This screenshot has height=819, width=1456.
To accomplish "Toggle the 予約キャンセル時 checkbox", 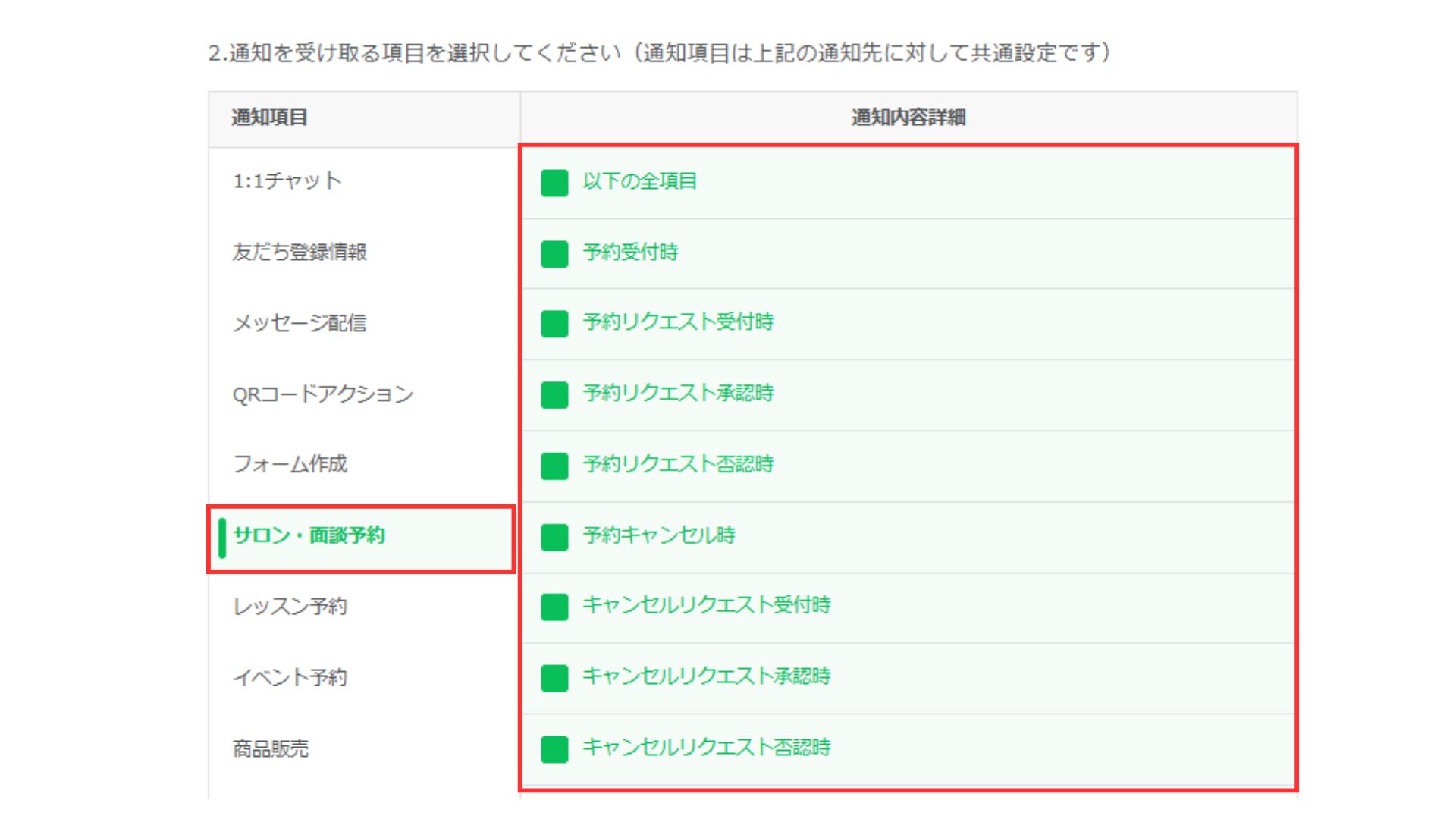I will (554, 537).
